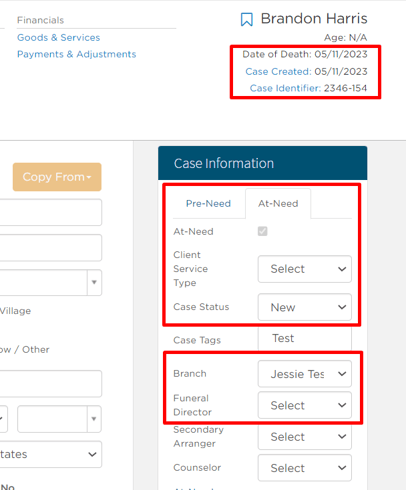This screenshot has height=490, width=406.
Task: Open the Payments & Adjustments link
Action: click(x=77, y=54)
